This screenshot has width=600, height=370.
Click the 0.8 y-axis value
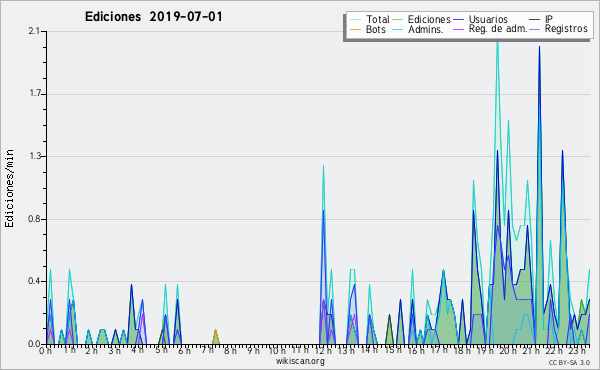pos(34,219)
